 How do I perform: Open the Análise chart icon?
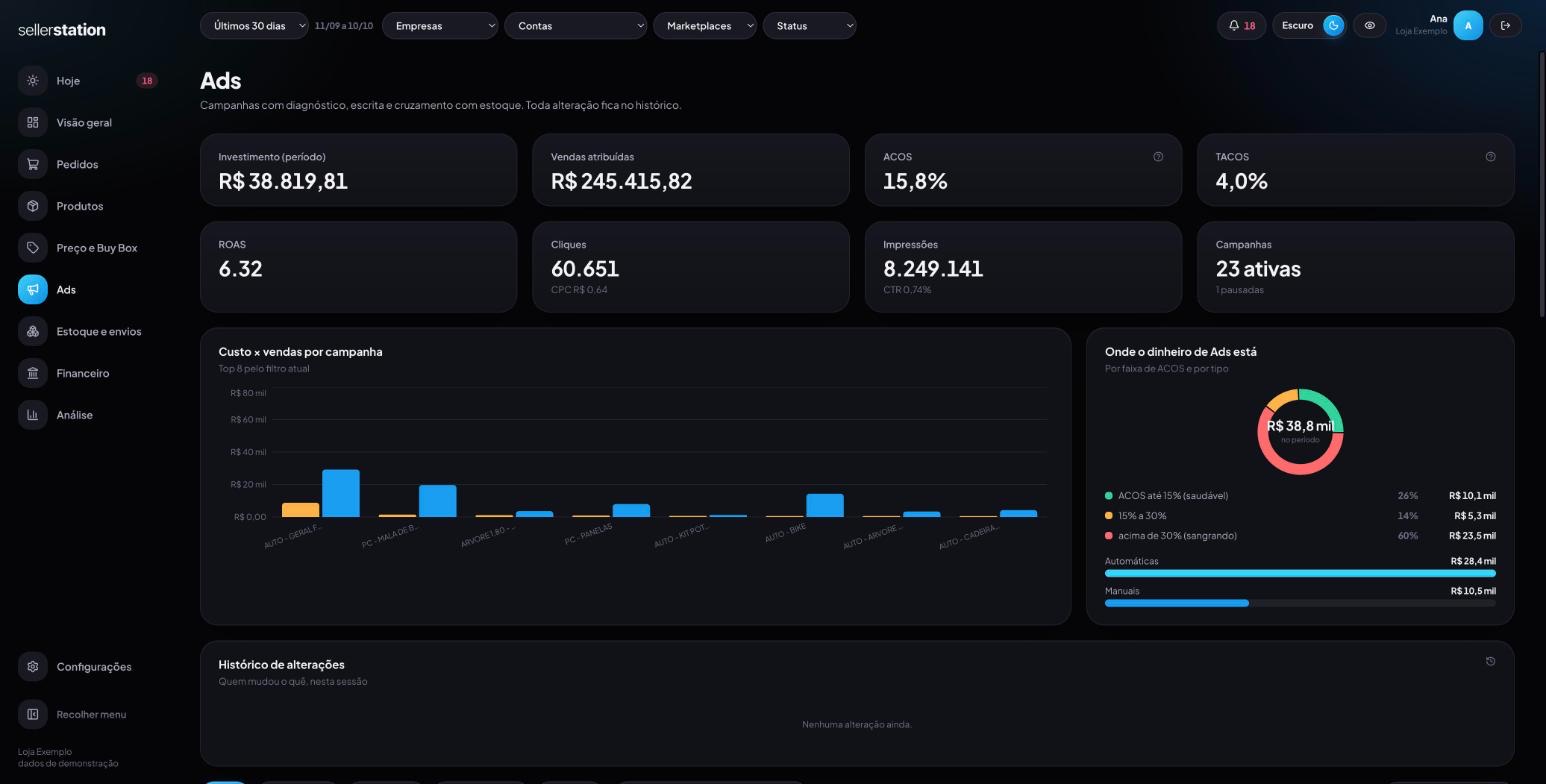pyautogui.click(x=33, y=415)
